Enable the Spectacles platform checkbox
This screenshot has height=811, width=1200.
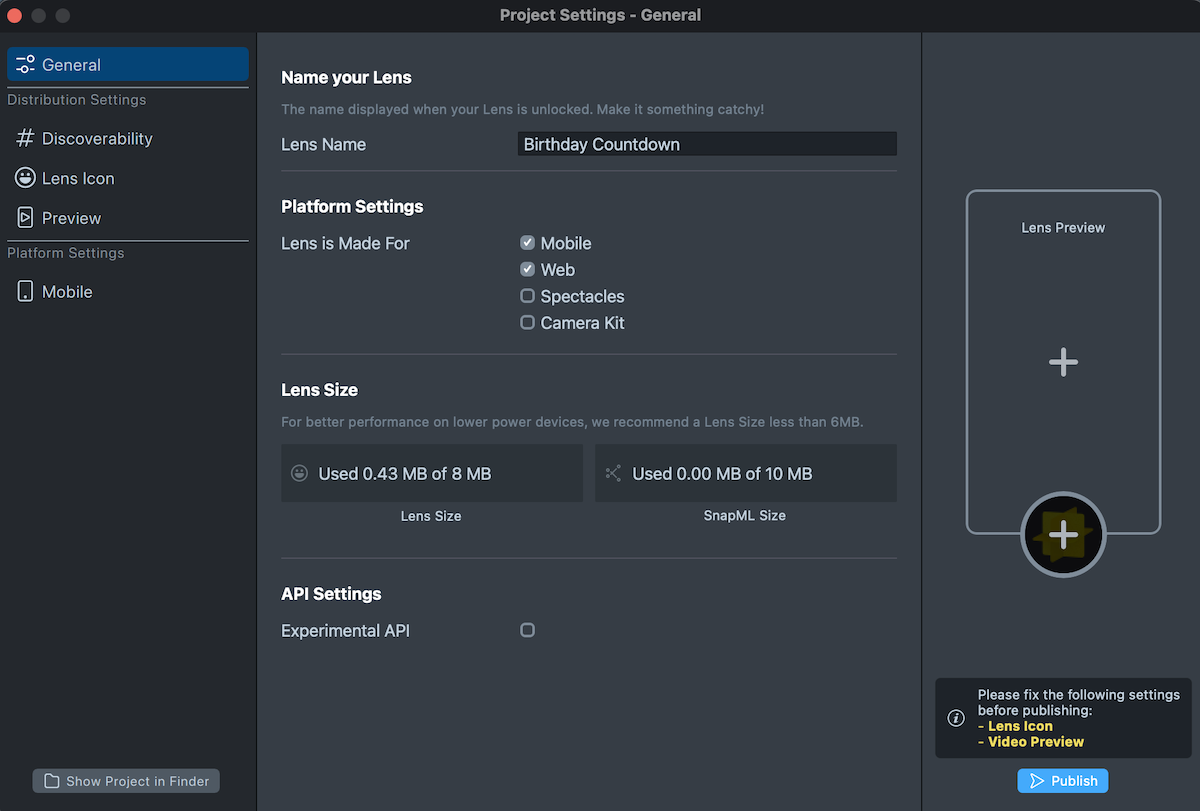[527, 296]
